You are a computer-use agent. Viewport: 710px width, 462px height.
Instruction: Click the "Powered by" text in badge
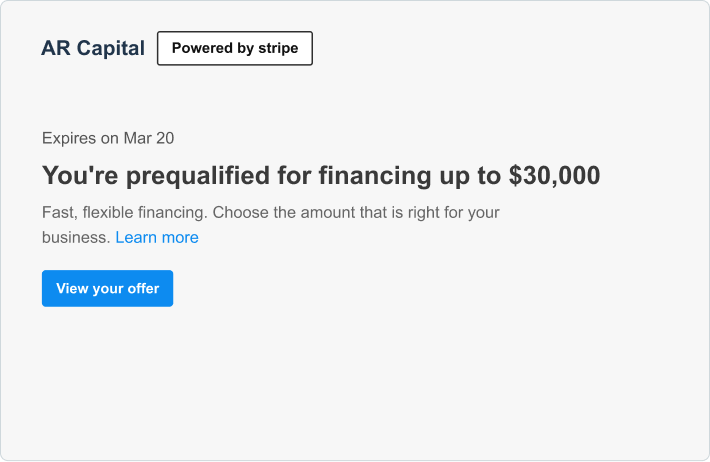point(211,48)
